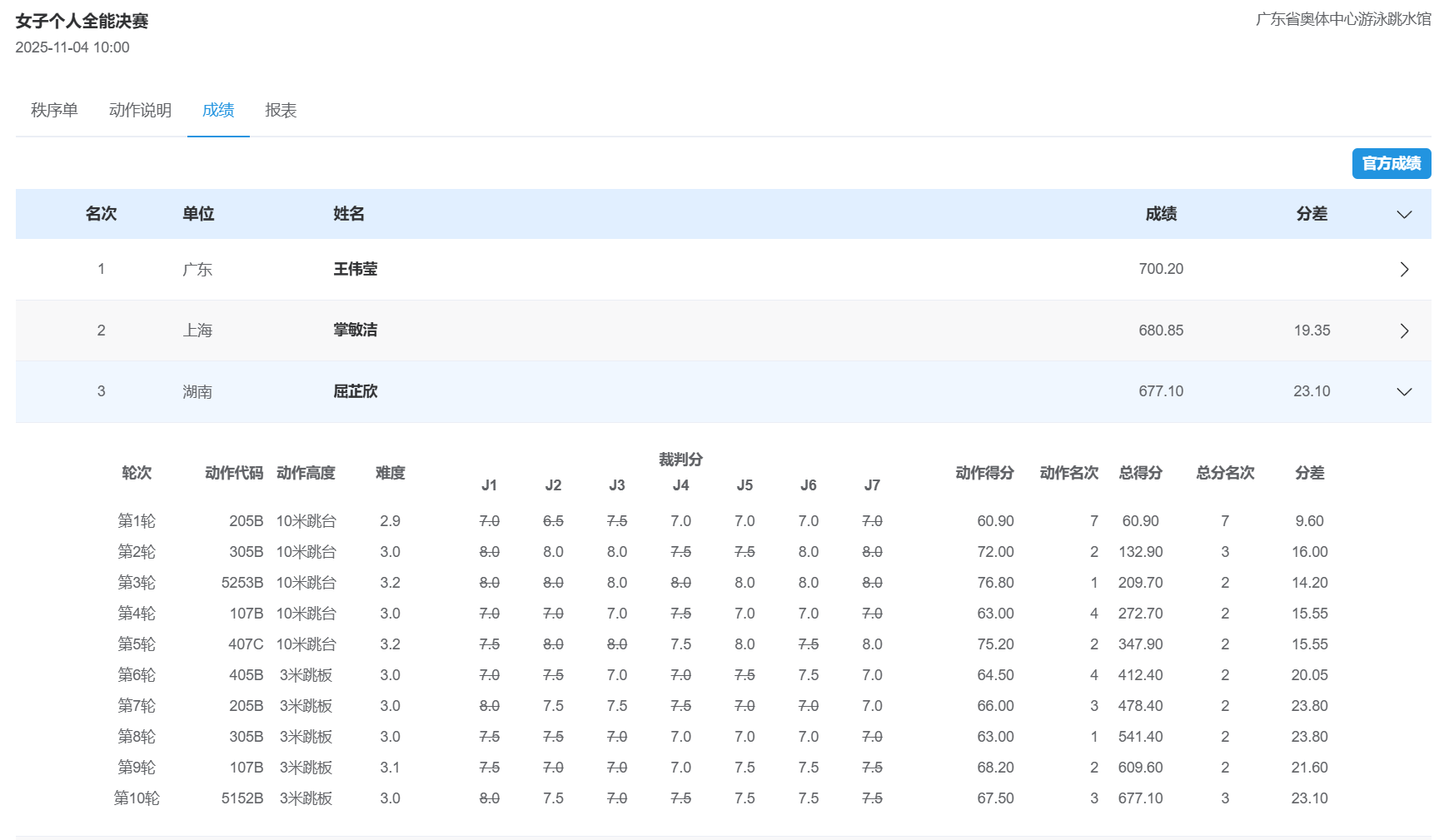The image size is (1444, 840).
Task: Switch to the 秩序单 tab
Action: tap(53, 110)
